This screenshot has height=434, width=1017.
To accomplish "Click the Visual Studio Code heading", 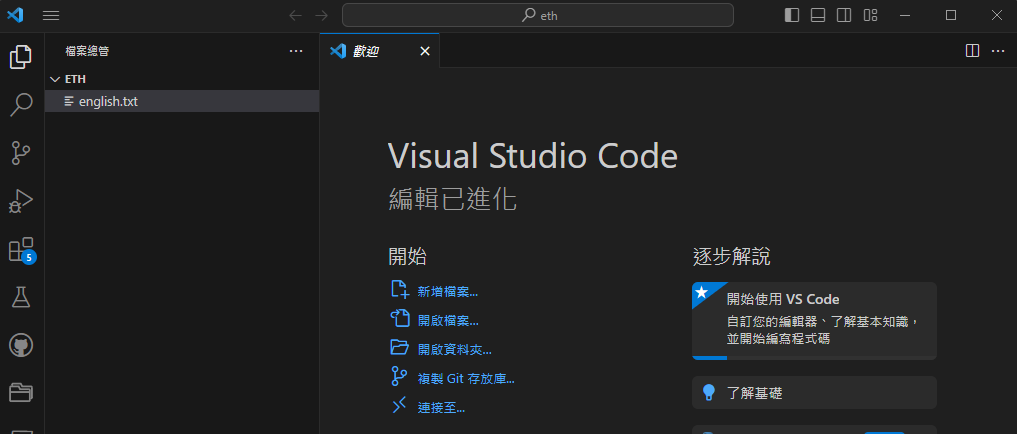I will 532,156.
